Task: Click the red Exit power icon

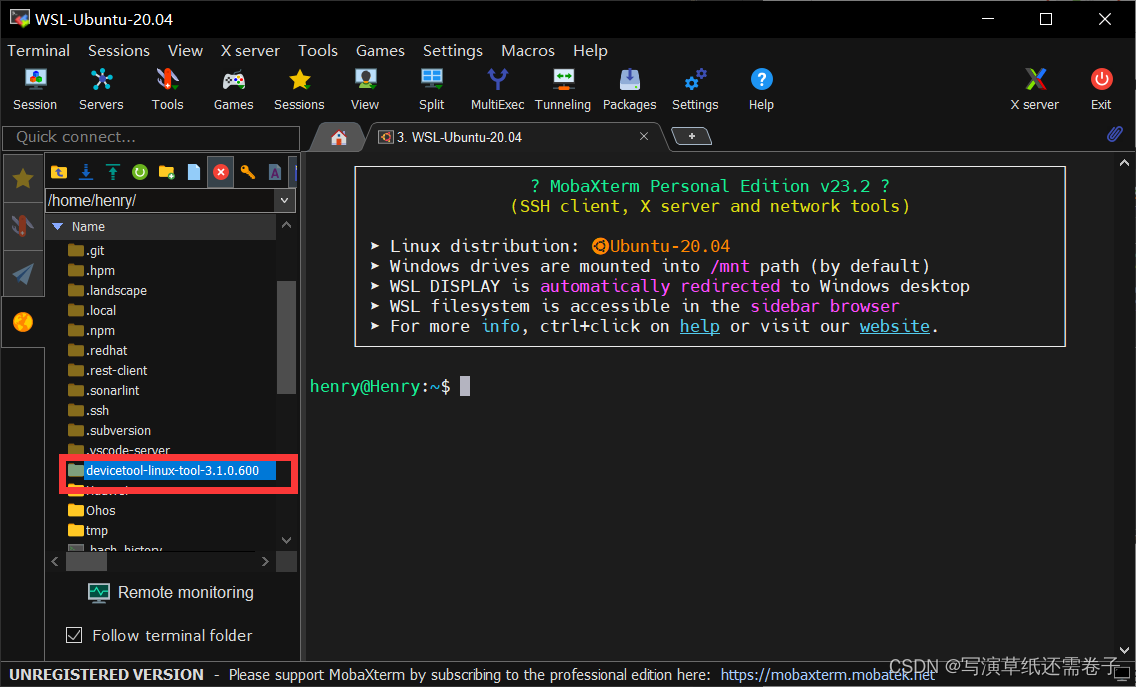Action: [x=1101, y=89]
